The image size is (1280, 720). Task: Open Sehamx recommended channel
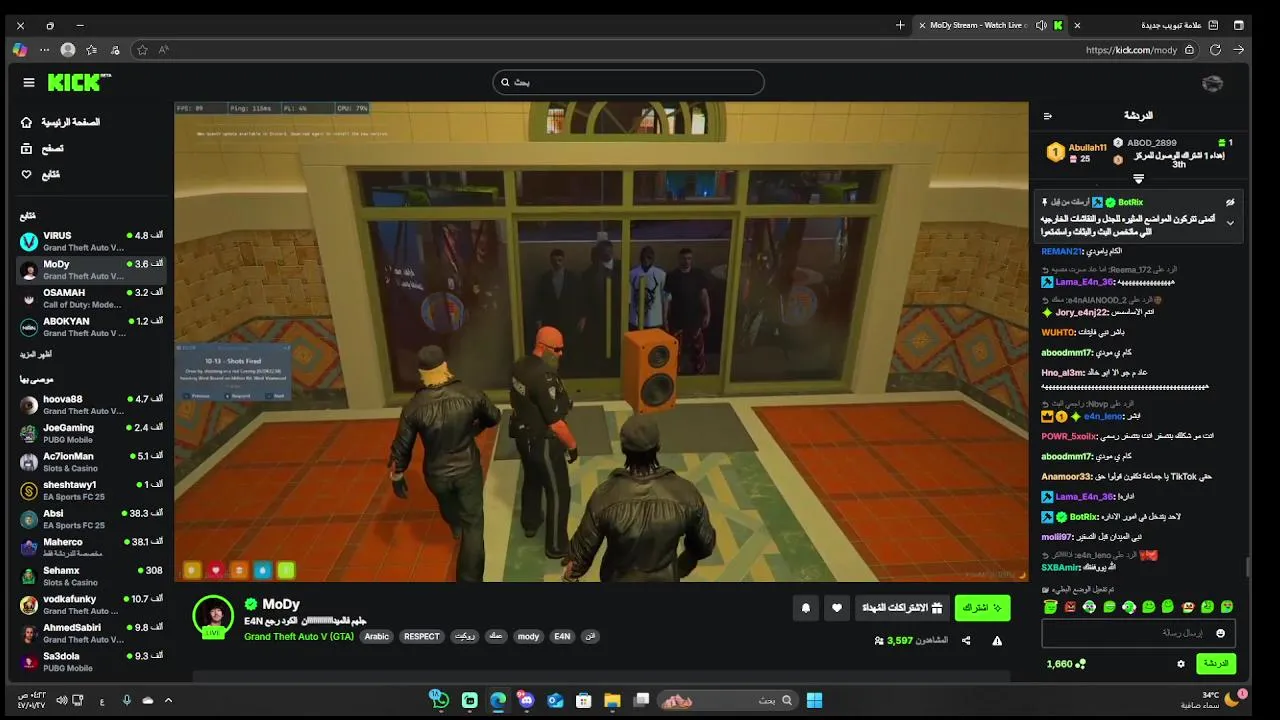[x=91, y=576]
